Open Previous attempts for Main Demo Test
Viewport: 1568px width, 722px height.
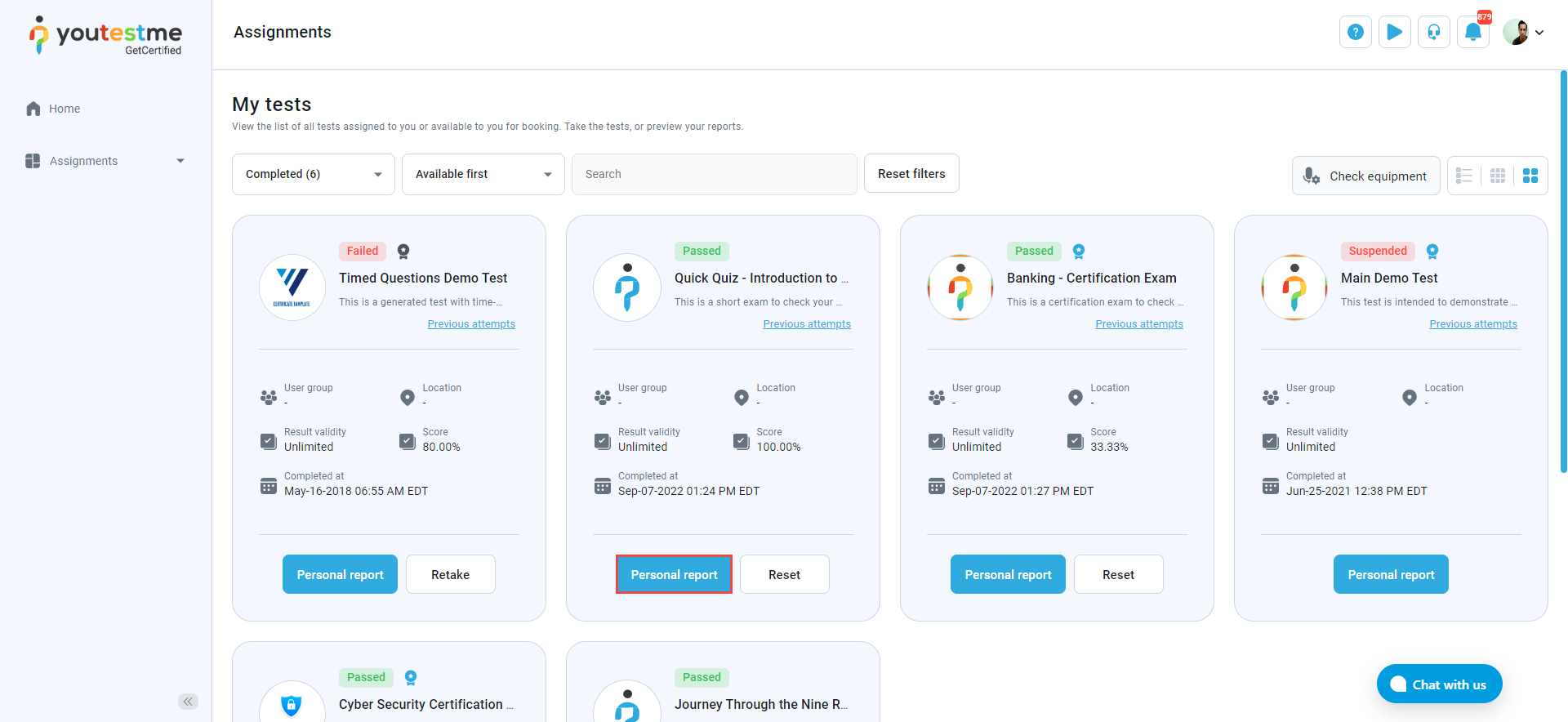point(1472,324)
